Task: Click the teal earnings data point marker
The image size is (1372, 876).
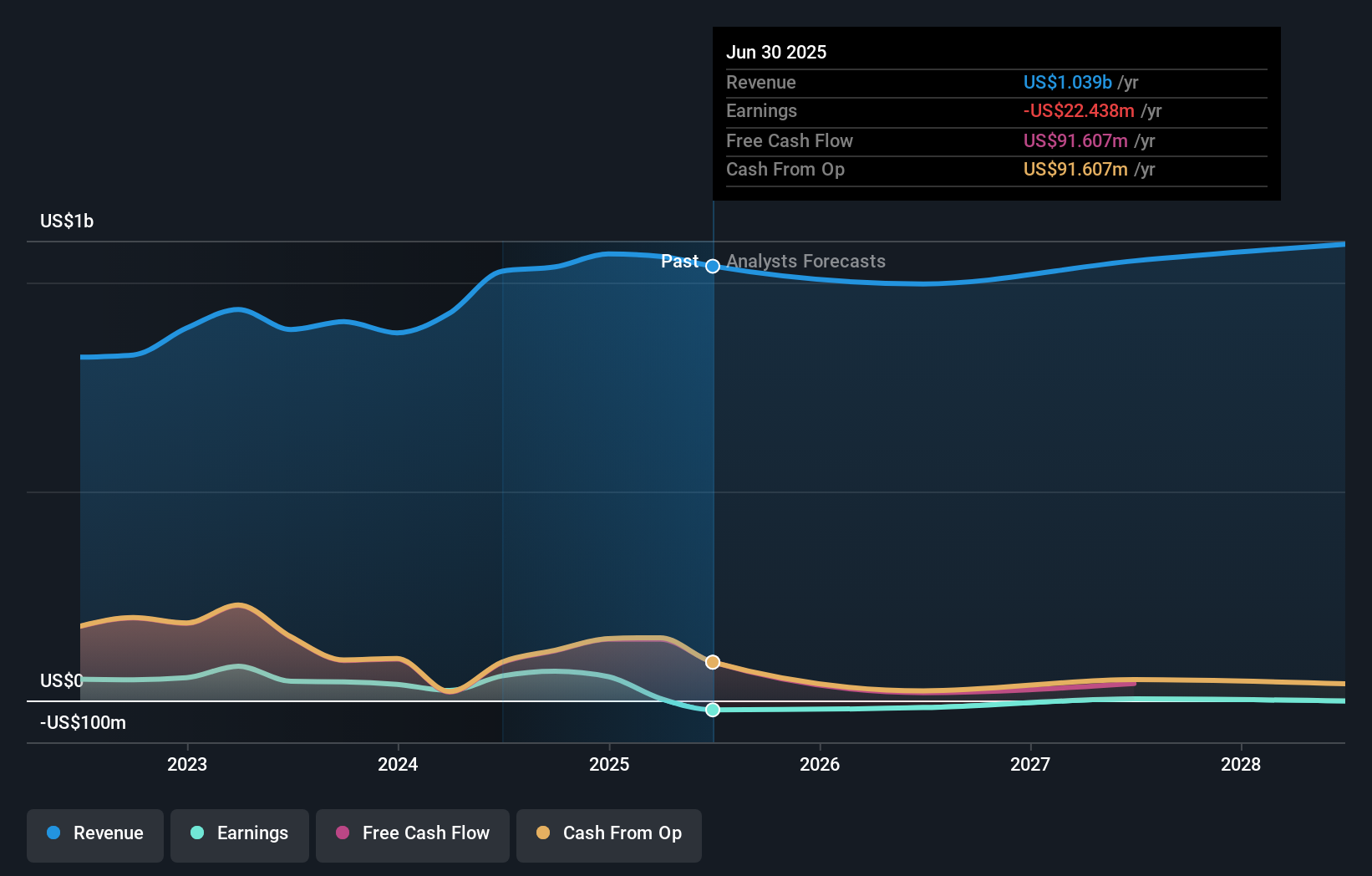Action: click(713, 710)
